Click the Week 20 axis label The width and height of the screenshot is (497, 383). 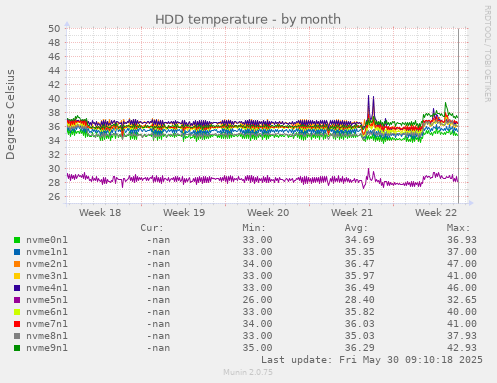268,213
